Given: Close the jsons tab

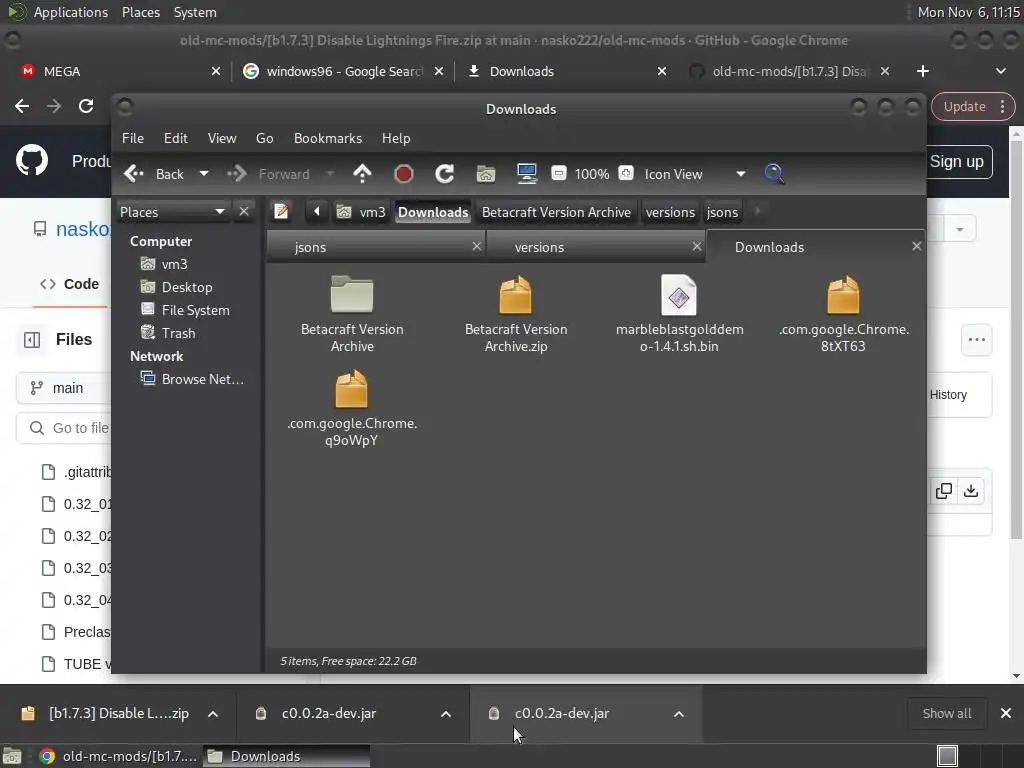Looking at the screenshot, I should pos(477,246).
